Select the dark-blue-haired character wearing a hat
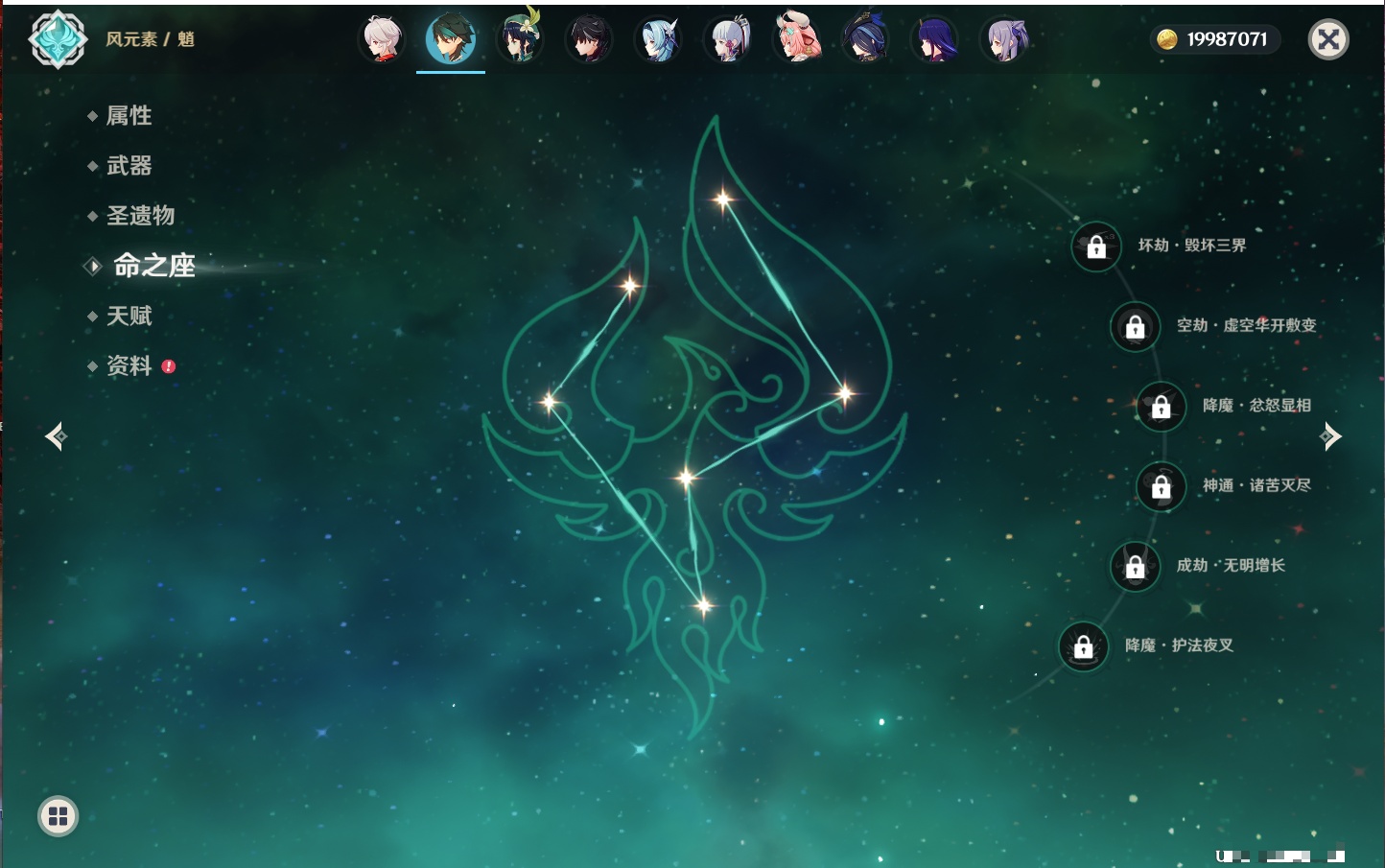Screen dimensions: 1385x868 point(865,39)
